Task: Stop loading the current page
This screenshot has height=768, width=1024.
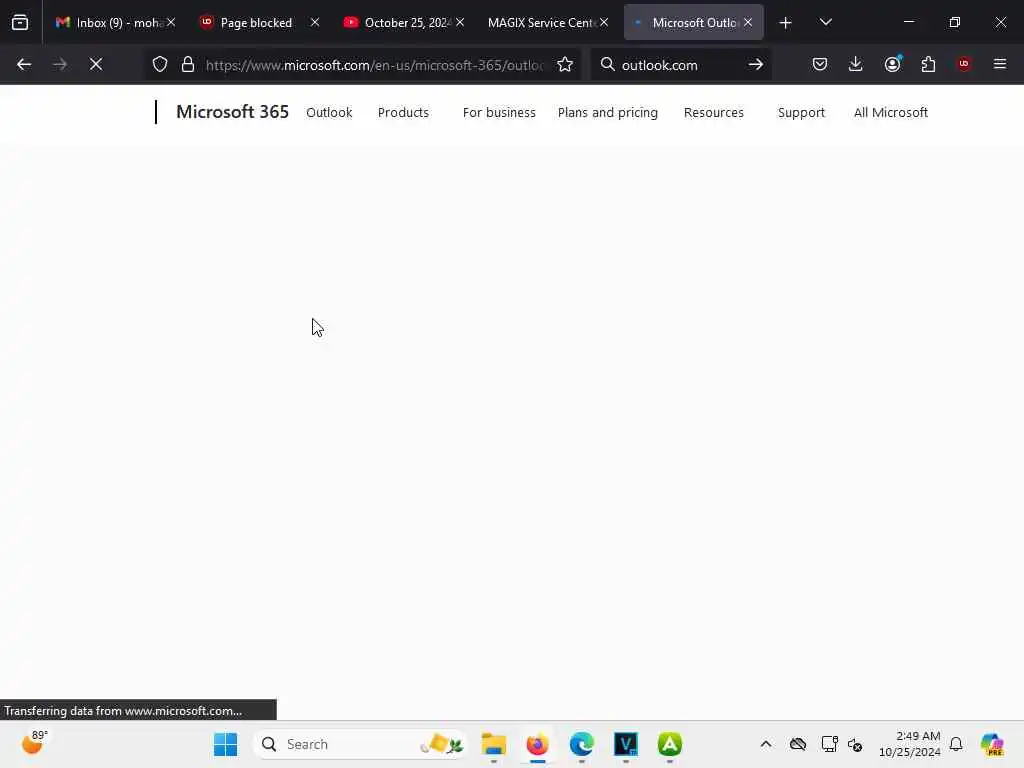Action: [96, 64]
